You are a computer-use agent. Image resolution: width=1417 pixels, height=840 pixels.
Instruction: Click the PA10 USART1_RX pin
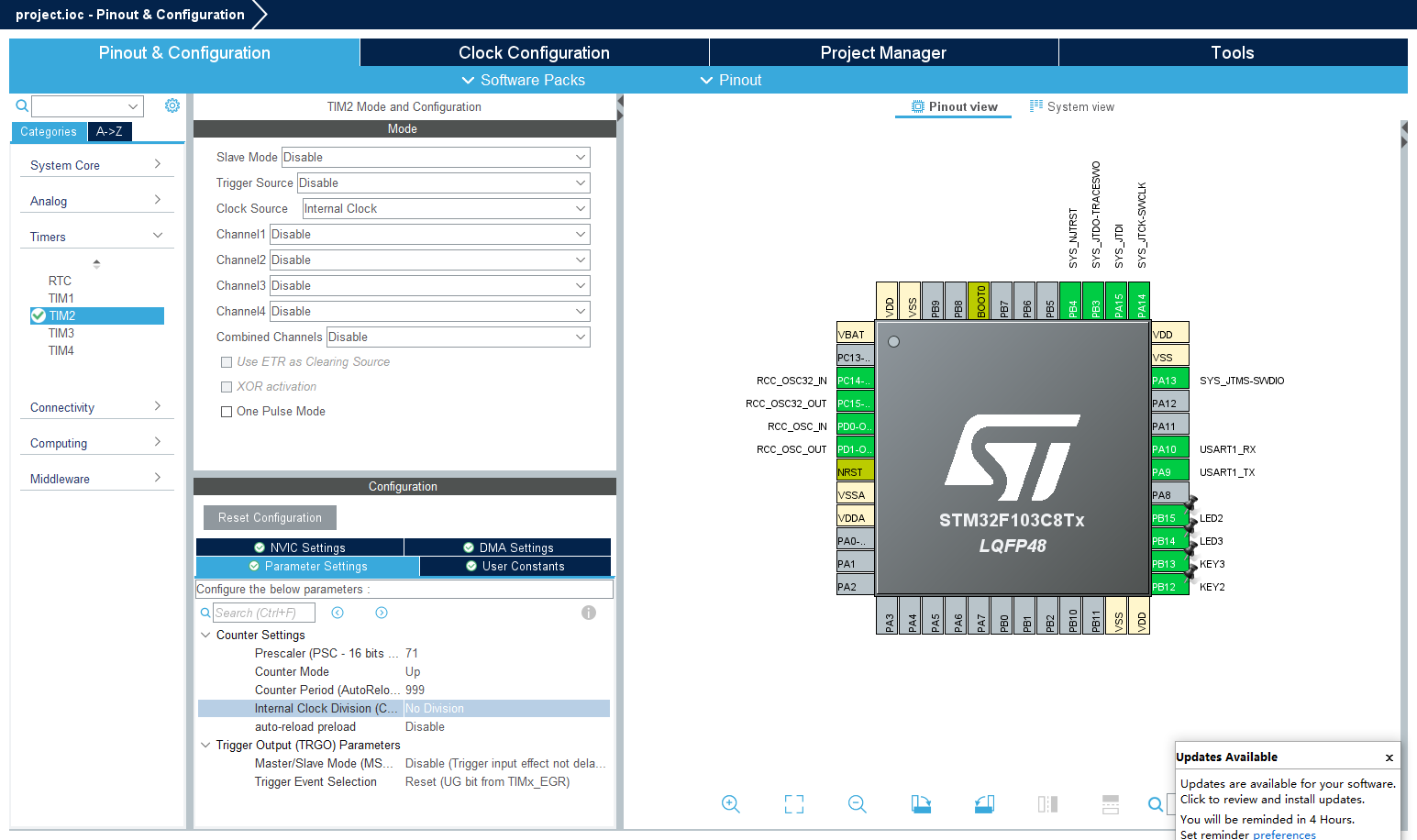click(1169, 448)
